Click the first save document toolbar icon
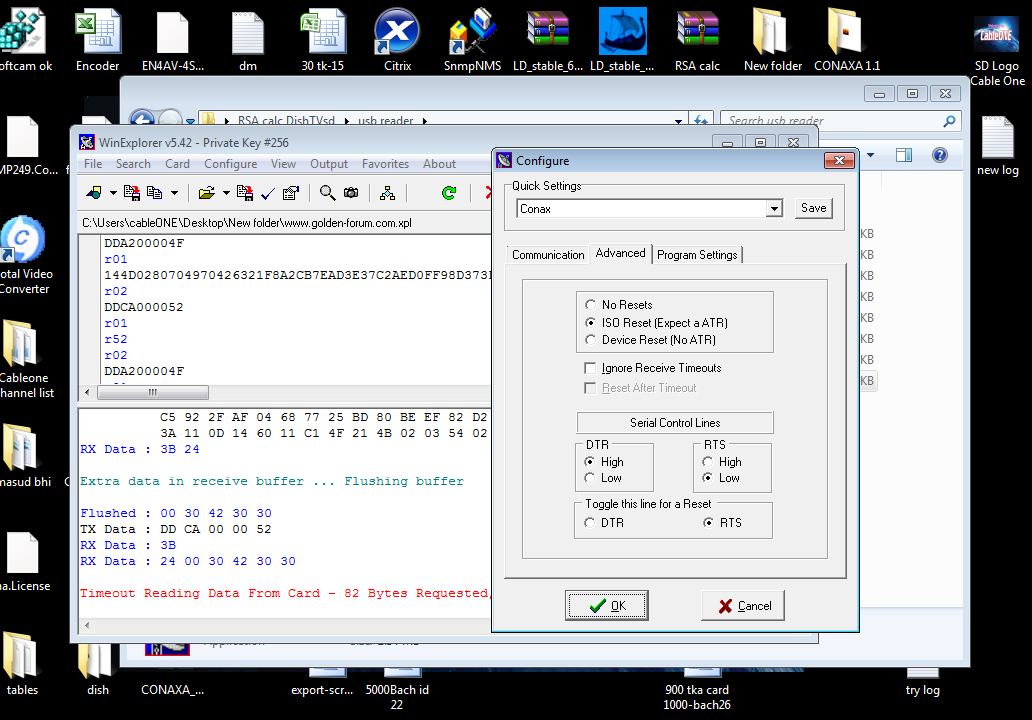The width and height of the screenshot is (1032, 720). 132,193
